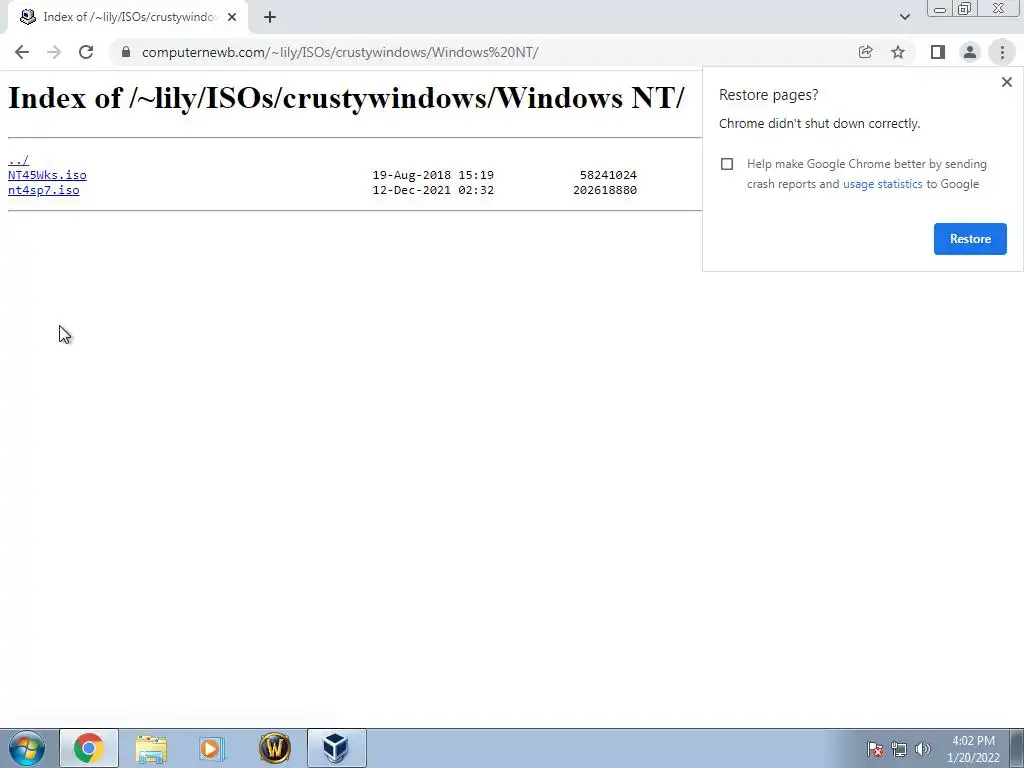Open the Chrome profile menu
Screen dimensions: 1024x768
(970, 52)
